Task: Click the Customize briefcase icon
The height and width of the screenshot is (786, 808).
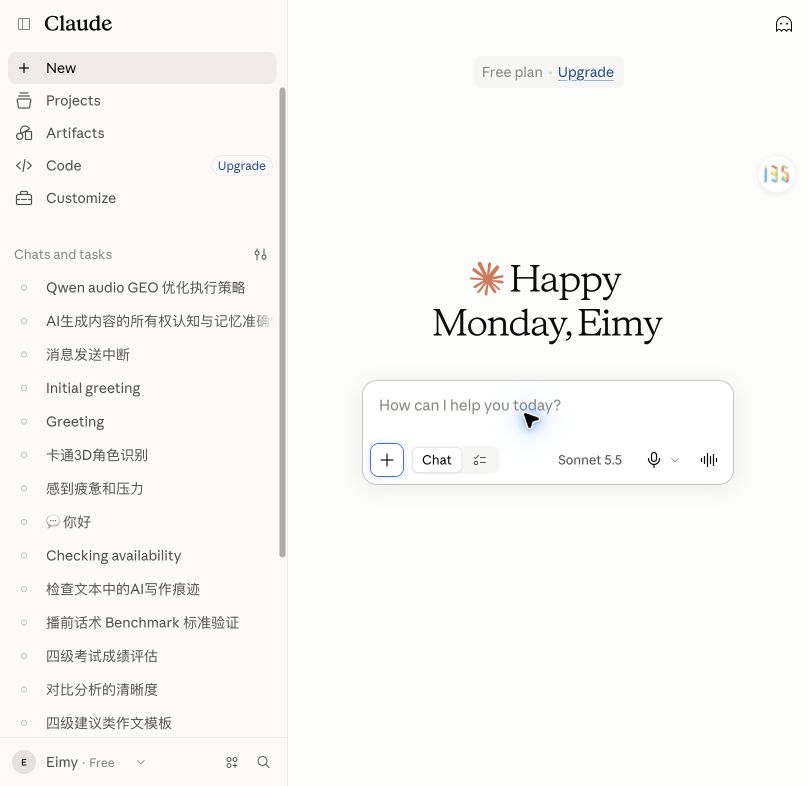Action: 24,198
